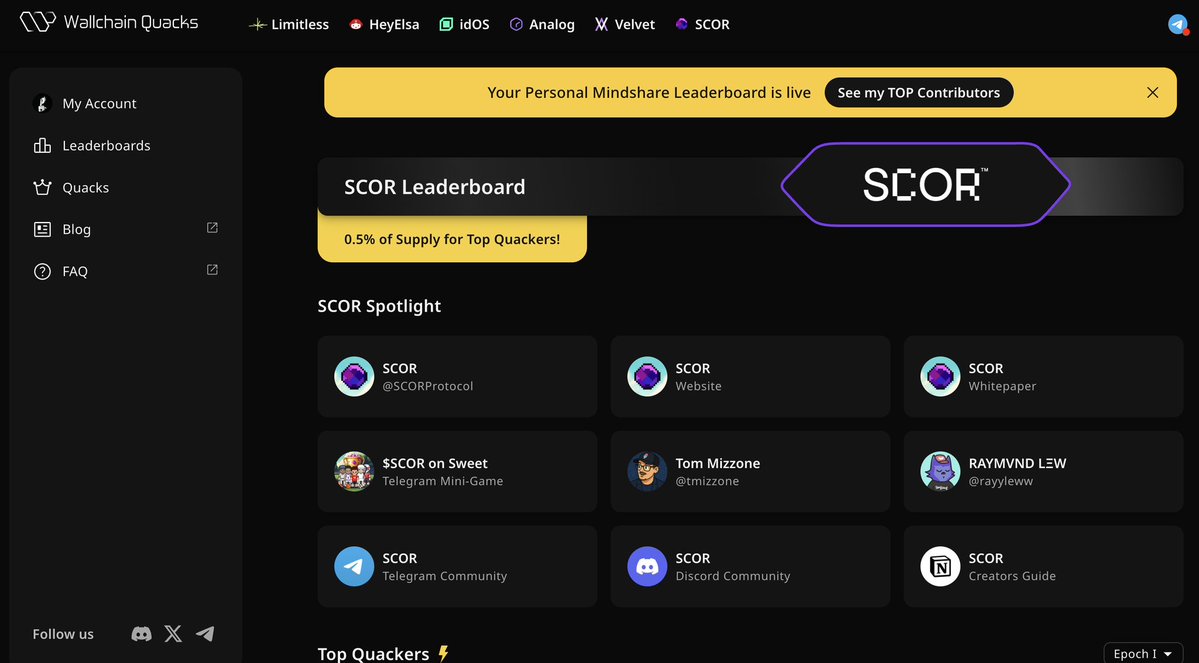
Task: Click the external link icon beside Blog
Action: click(213, 228)
